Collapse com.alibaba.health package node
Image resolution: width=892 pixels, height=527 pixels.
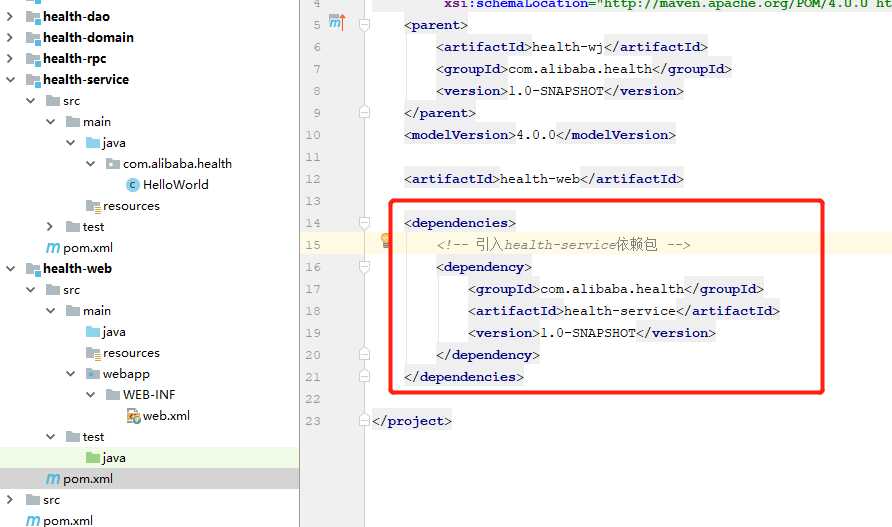(x=90, y=164)
